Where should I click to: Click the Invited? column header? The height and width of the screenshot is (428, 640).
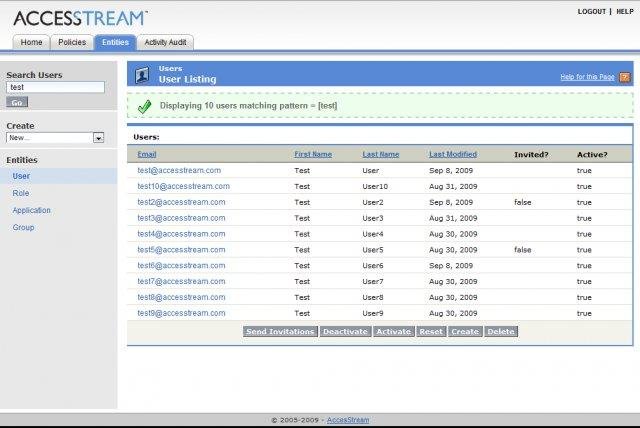(531, 155)
